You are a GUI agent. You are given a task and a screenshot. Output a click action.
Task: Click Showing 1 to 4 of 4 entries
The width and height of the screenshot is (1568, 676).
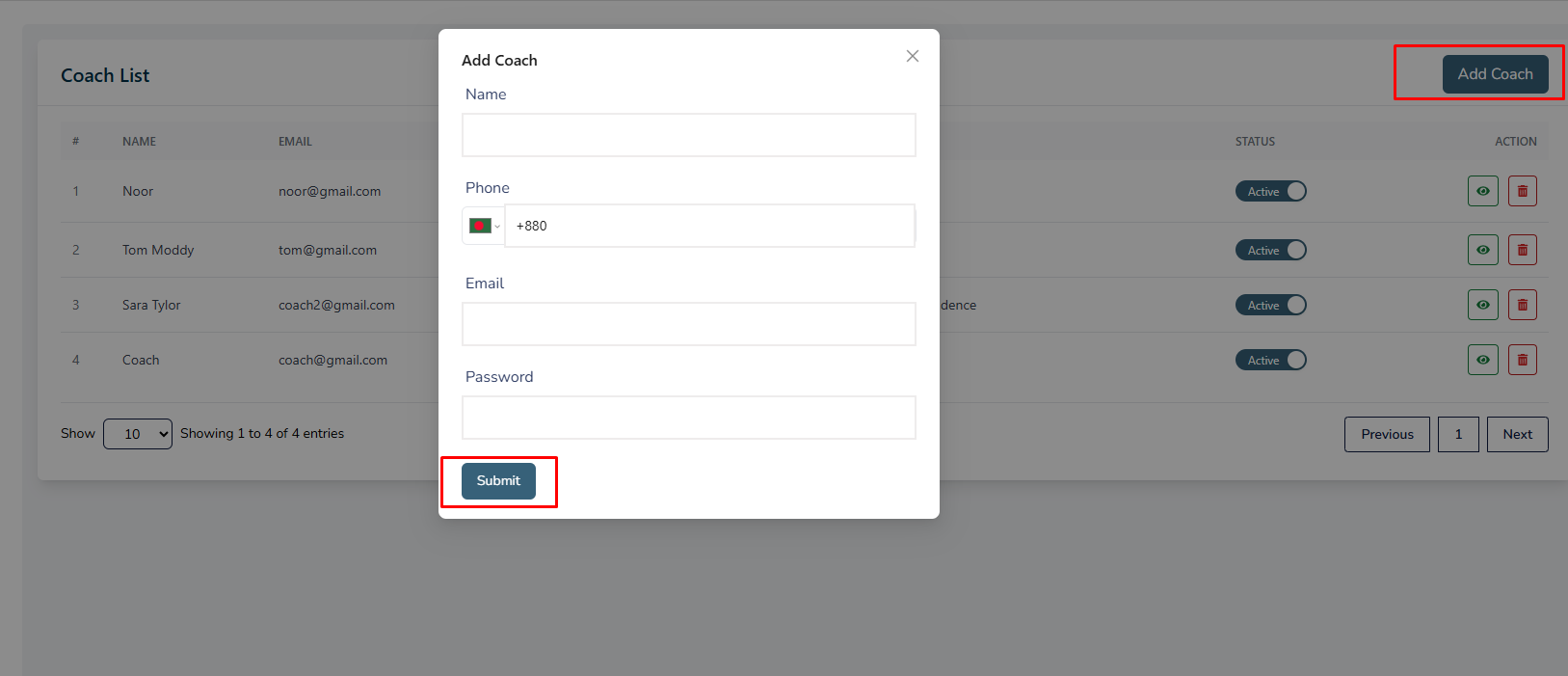(262, 434)
